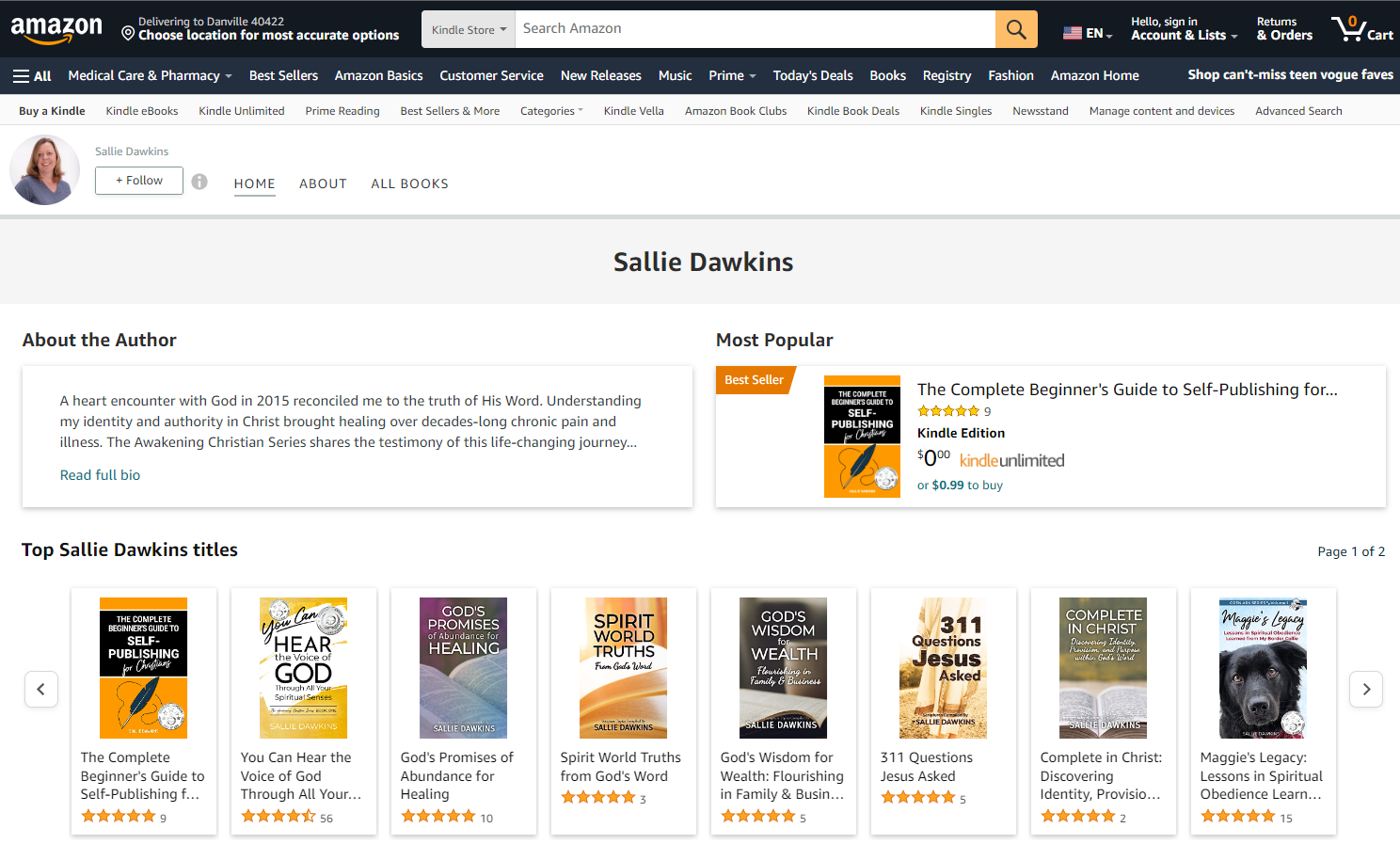Open Amazon Basics
Image resolution: width=1400 pixels, height=860 pixels.
pos(378,75)
